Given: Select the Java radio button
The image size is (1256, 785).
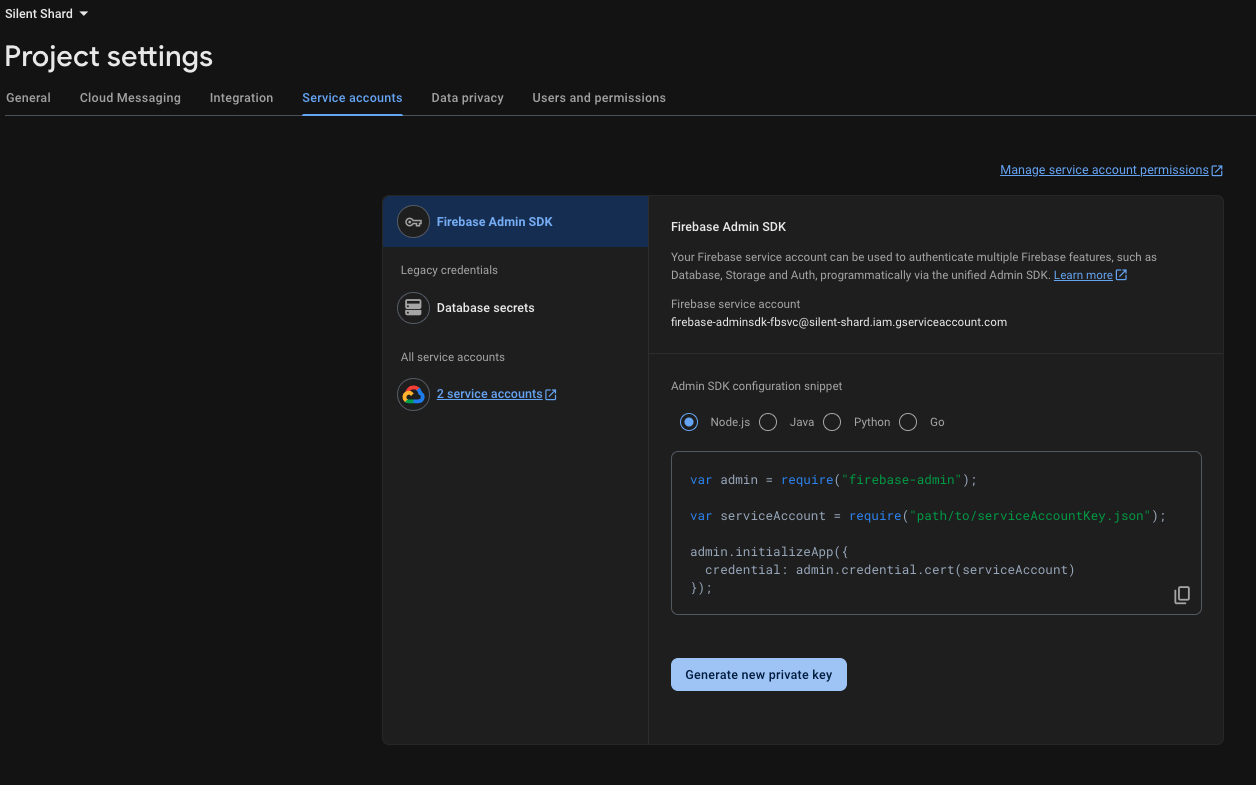Looking at the screenshot, I should 767,422.
